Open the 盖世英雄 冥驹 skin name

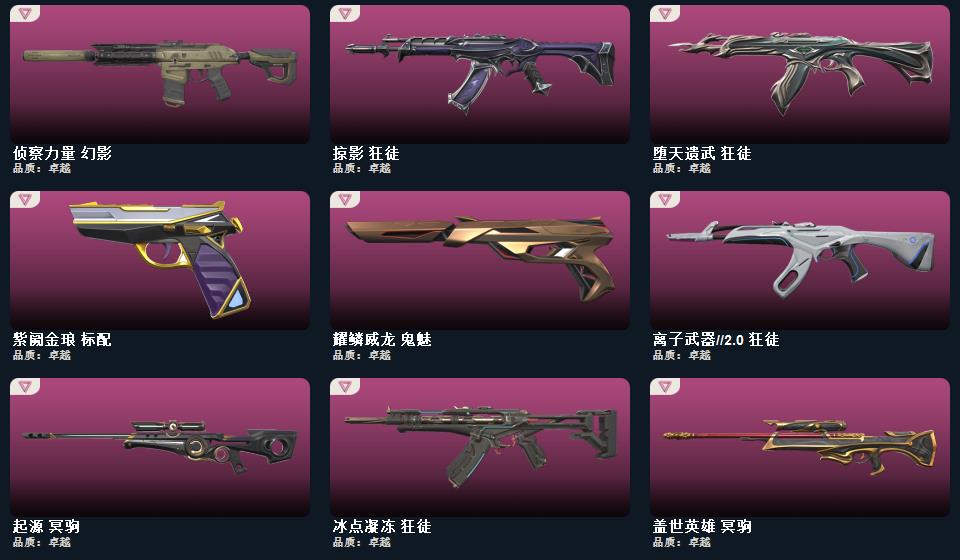coord(702,526)
